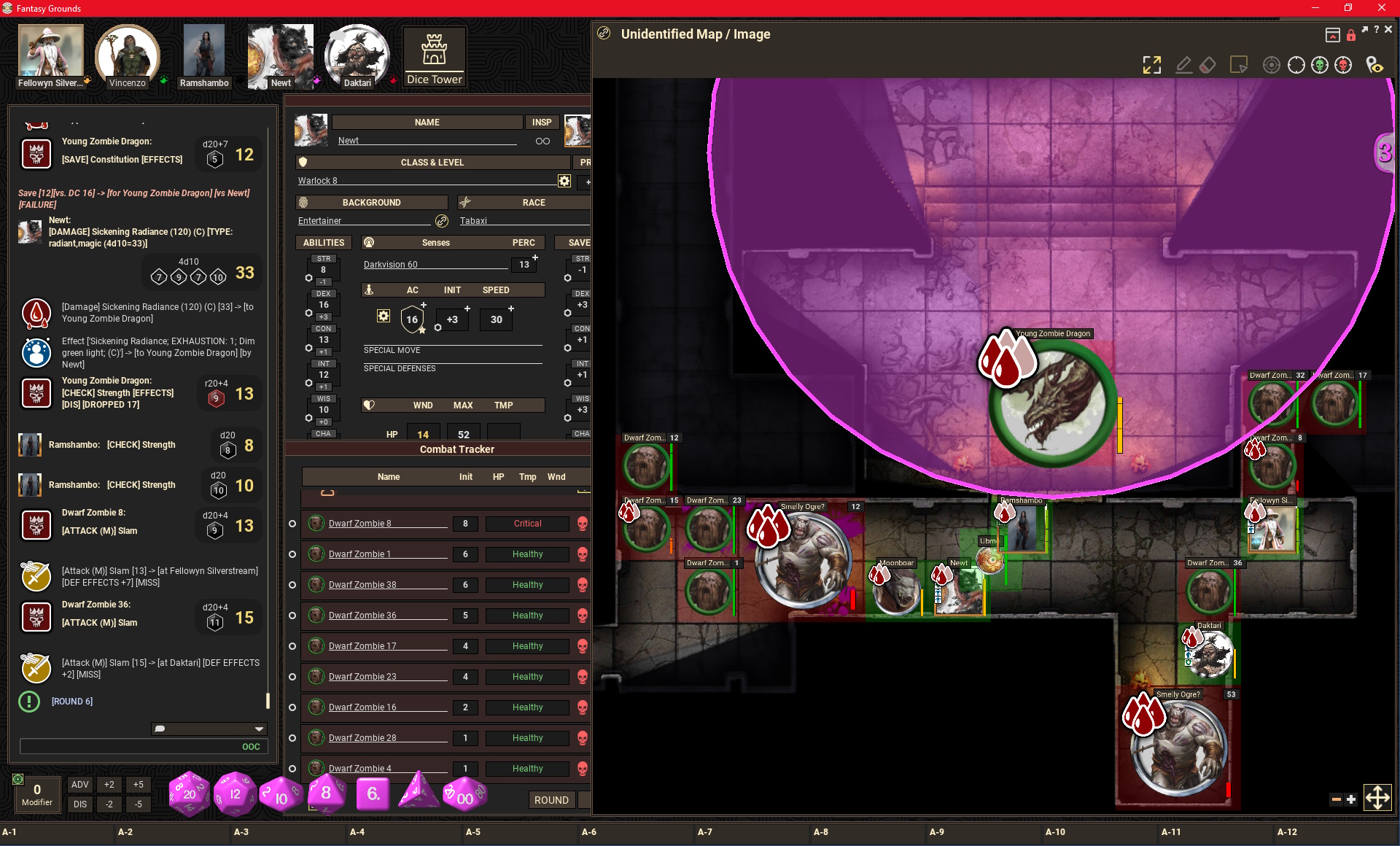Click the Warlock 8 class settings gear
Image resolution: width=1400 pixels, height=846 pixels.
tap(564, 181)
